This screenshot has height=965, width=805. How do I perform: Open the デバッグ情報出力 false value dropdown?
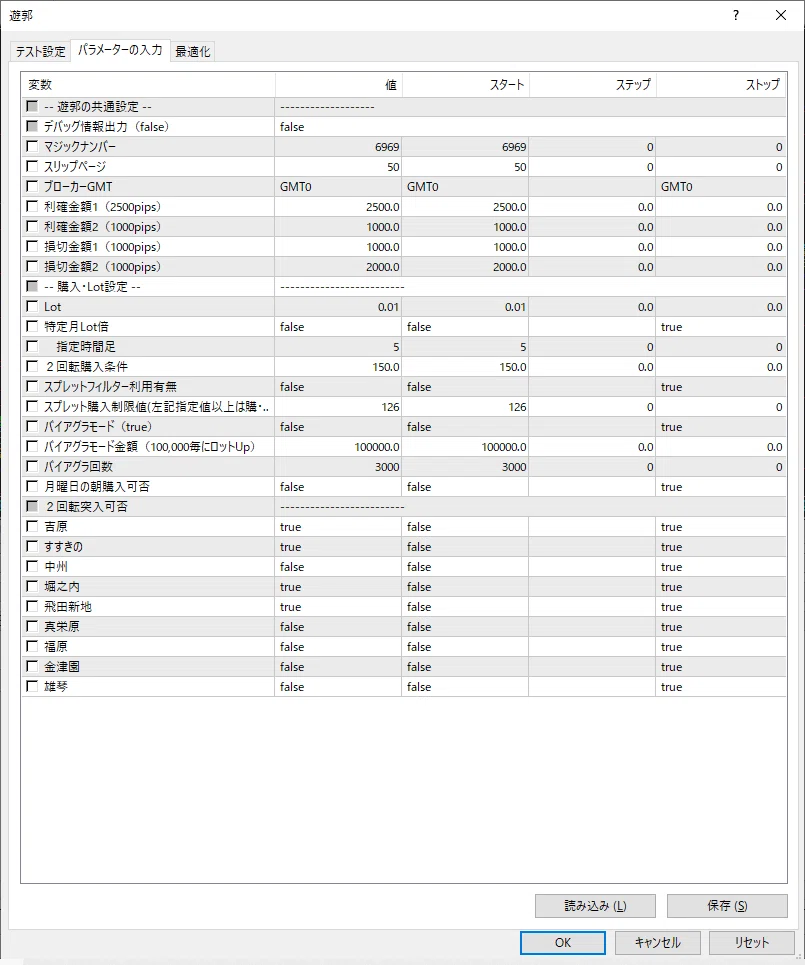tap(530, 127)
